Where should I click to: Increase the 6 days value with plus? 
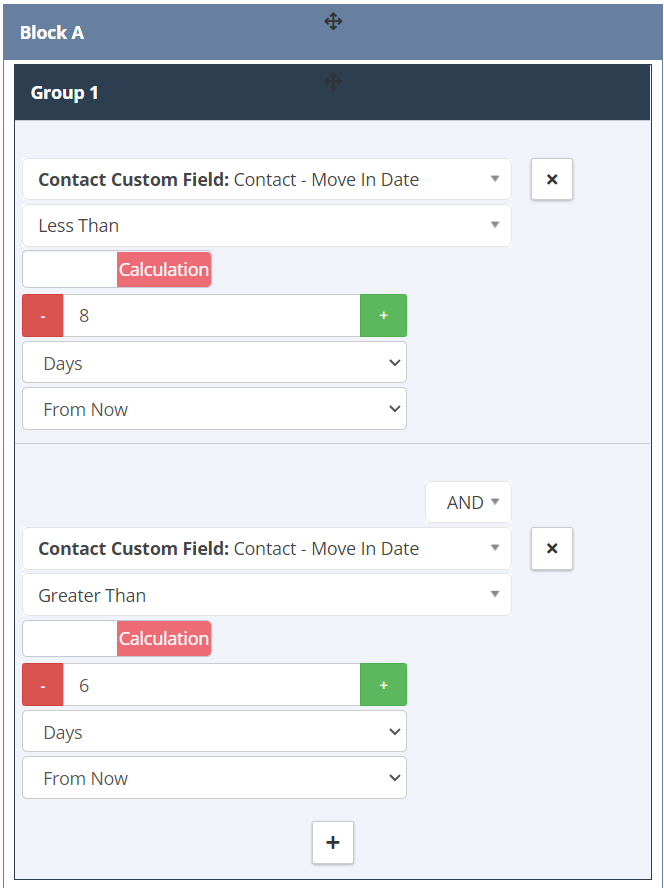384,685
